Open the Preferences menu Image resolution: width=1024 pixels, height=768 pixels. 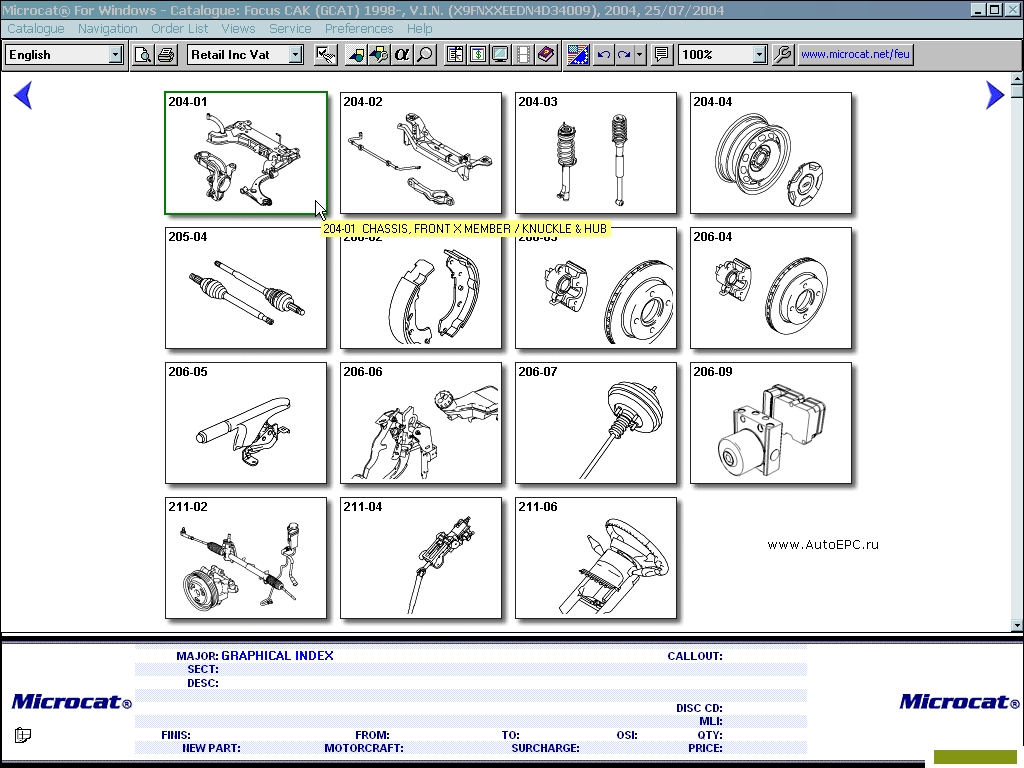359,29
